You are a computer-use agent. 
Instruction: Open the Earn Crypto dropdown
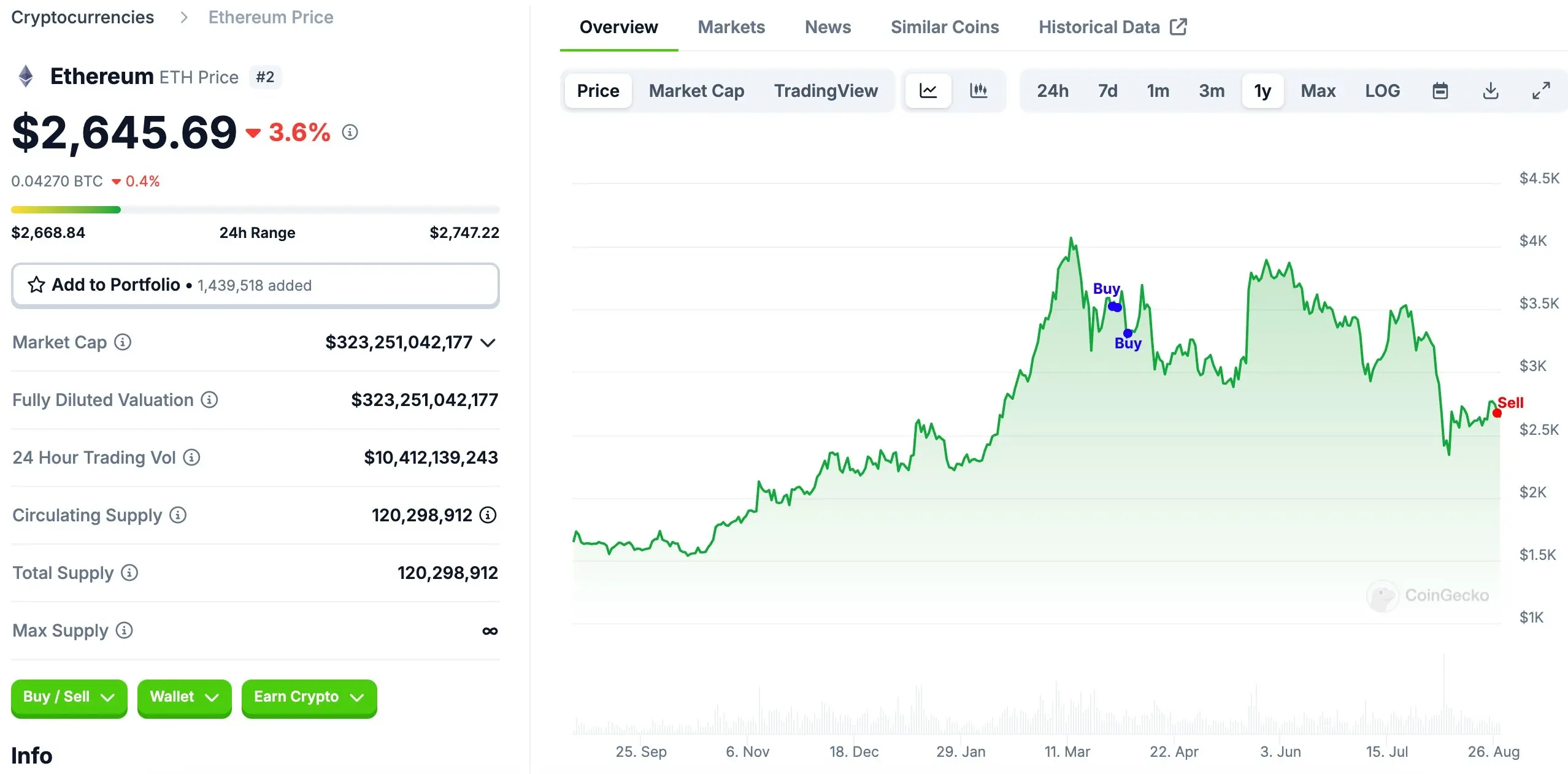click(309, 697)
